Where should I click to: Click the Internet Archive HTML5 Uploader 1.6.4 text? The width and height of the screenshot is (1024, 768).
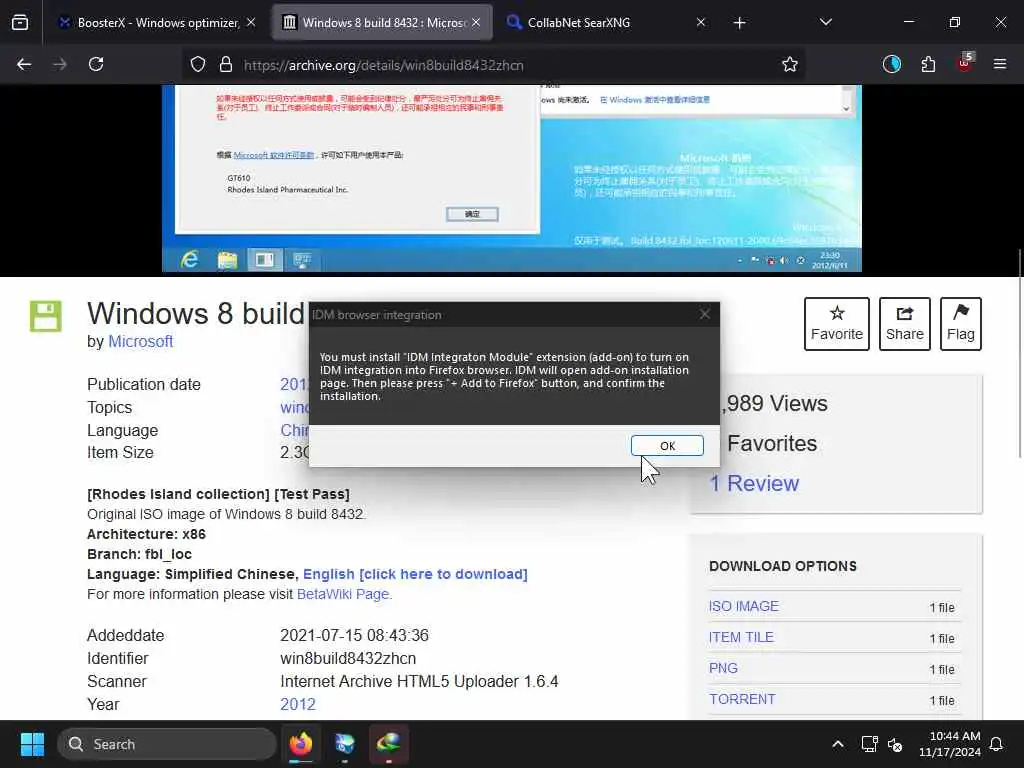pos(419,681)
